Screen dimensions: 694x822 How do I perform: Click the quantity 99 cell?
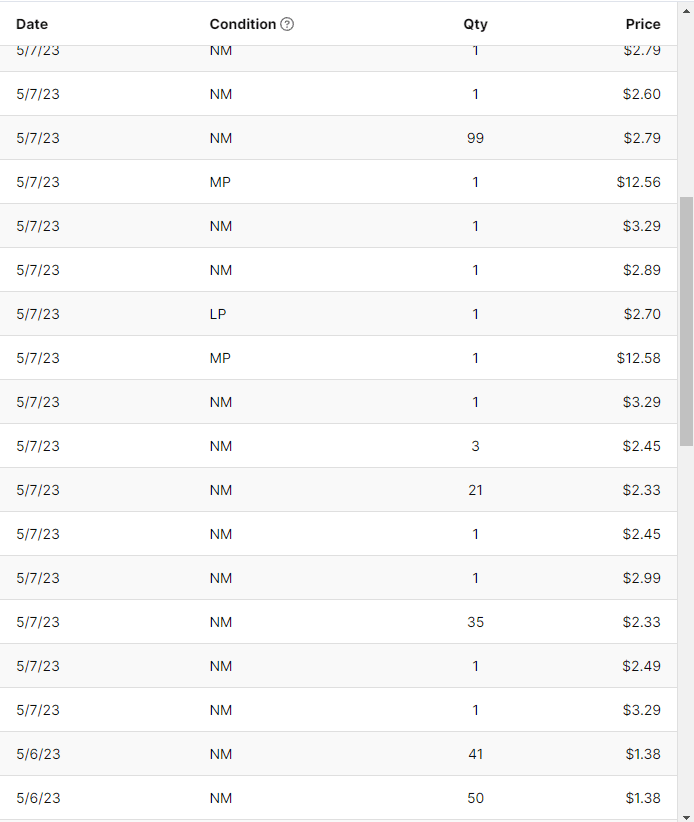475,138
